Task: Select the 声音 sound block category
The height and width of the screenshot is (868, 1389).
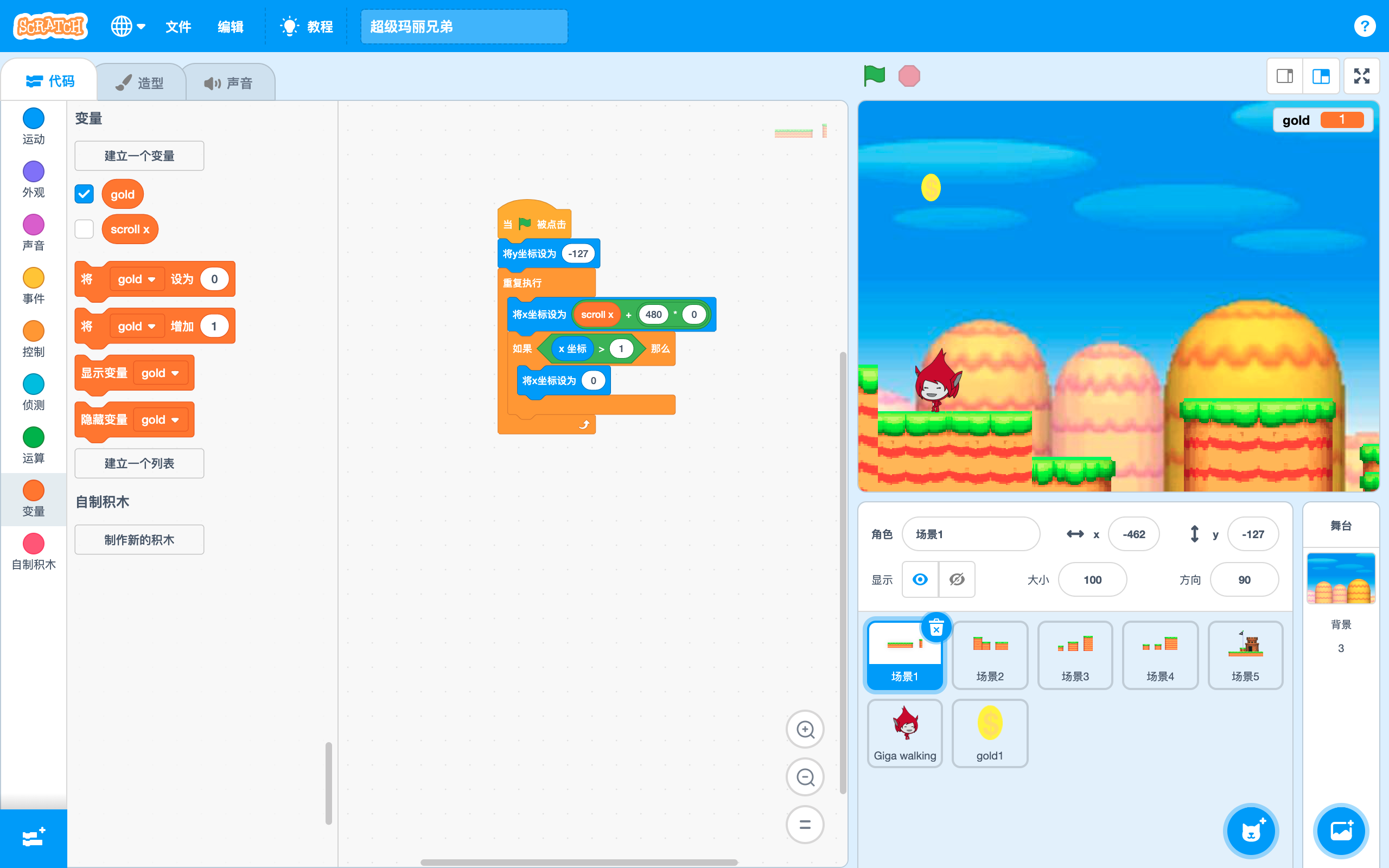Action: [x=33, y=233]
